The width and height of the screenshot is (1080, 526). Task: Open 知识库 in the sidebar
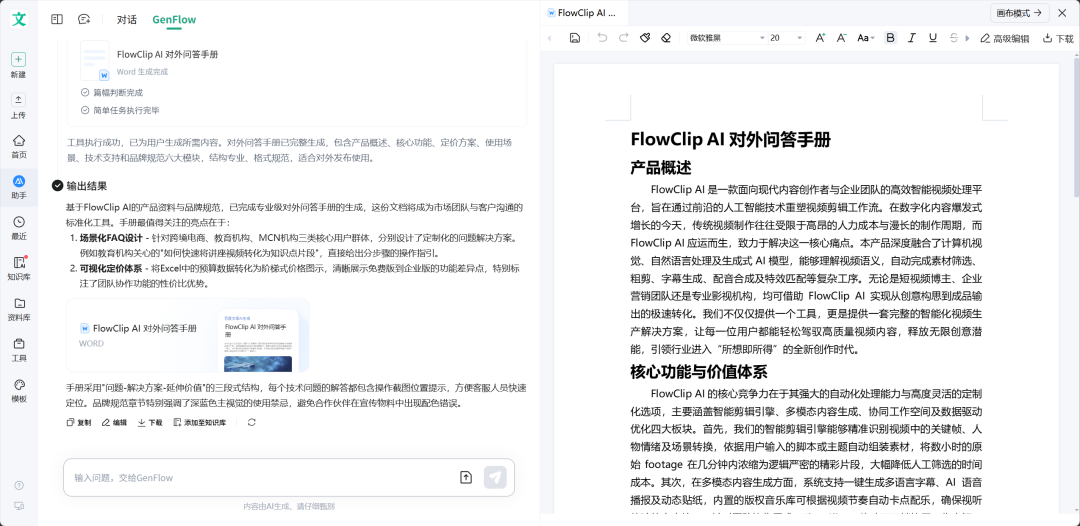(x=19, y=269)
